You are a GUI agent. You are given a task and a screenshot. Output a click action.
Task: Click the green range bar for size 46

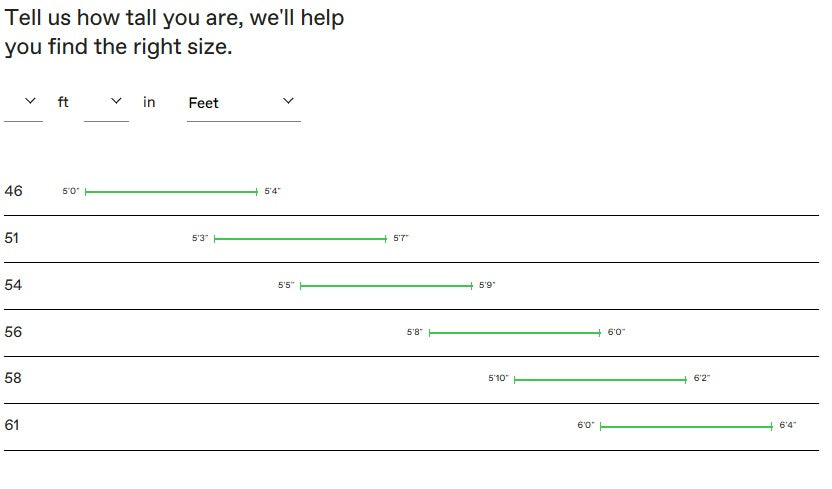click(171, 191)
